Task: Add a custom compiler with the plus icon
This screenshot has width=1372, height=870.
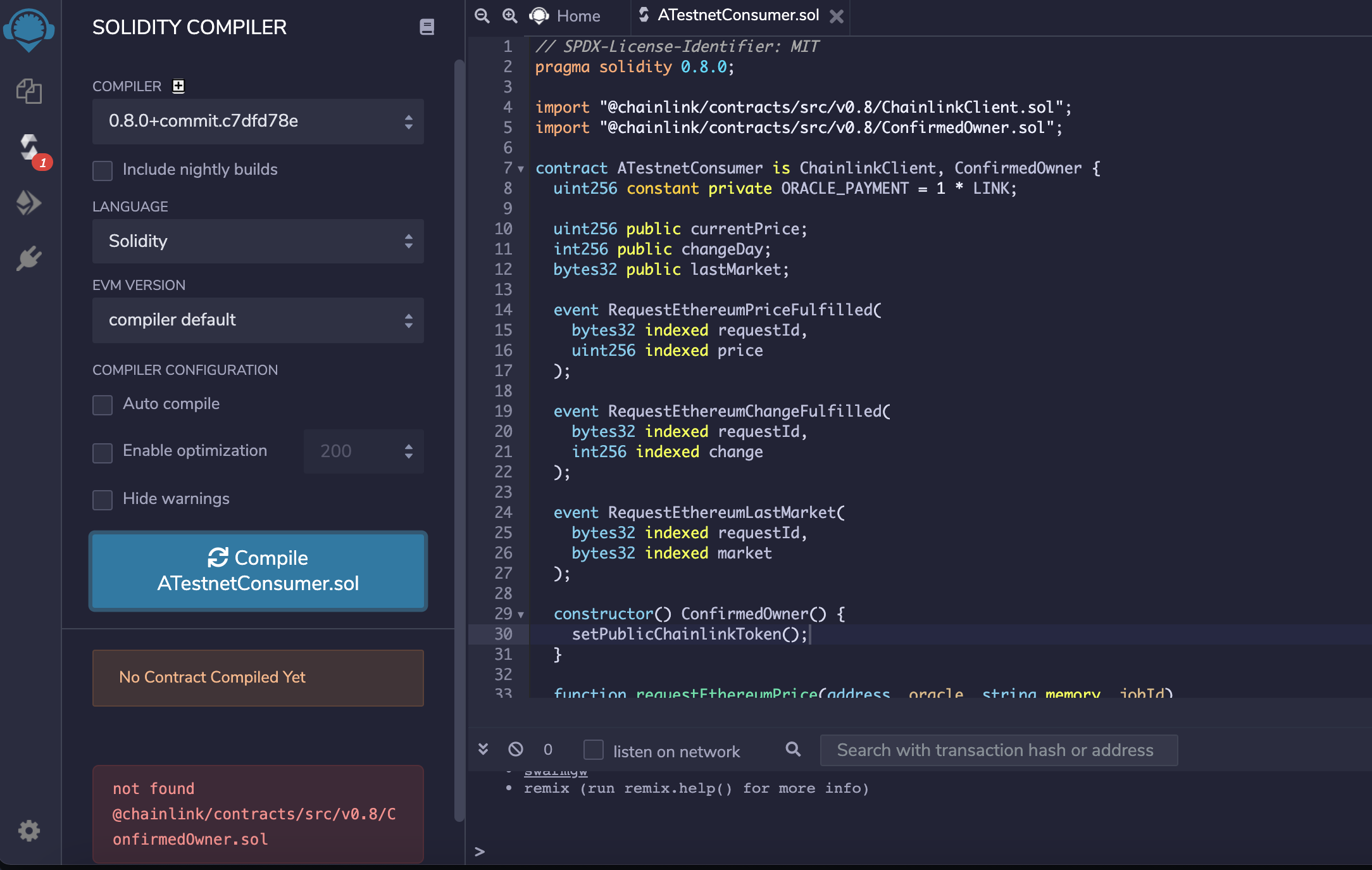Action: click(x=177, y=86)
